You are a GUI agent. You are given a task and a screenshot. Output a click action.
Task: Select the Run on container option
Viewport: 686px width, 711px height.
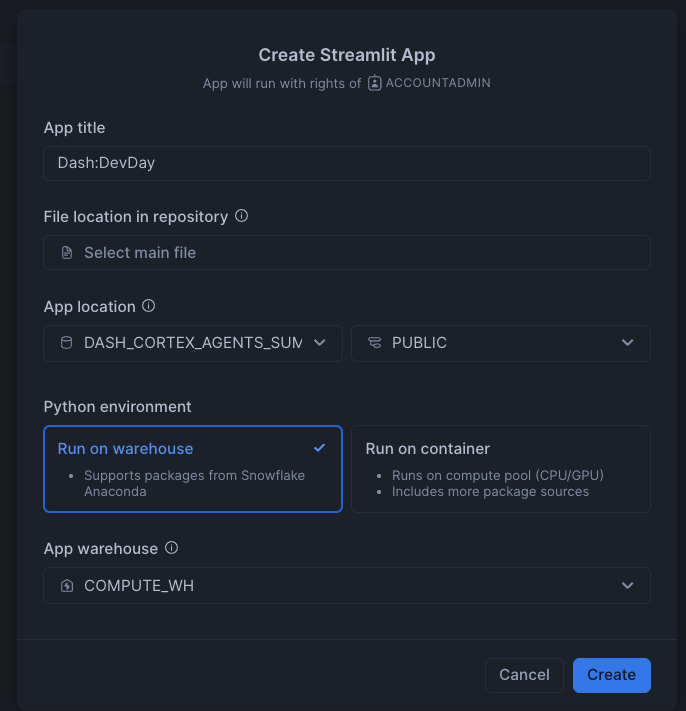(501, 469)
